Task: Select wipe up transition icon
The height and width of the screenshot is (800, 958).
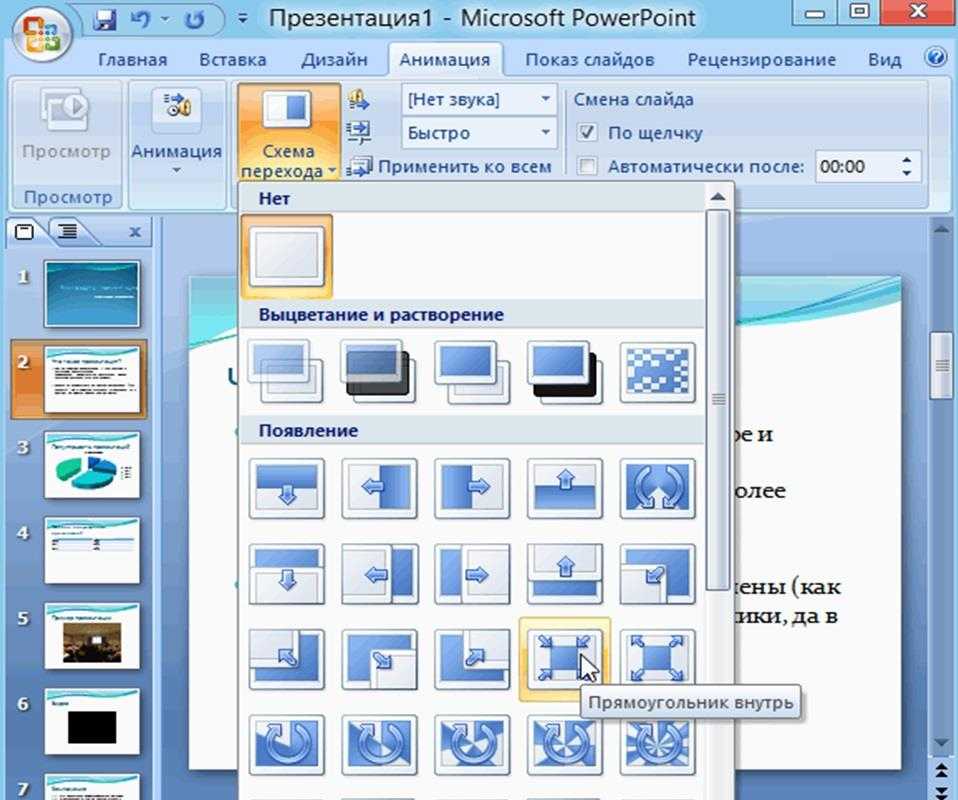Action: pos(565,488)
